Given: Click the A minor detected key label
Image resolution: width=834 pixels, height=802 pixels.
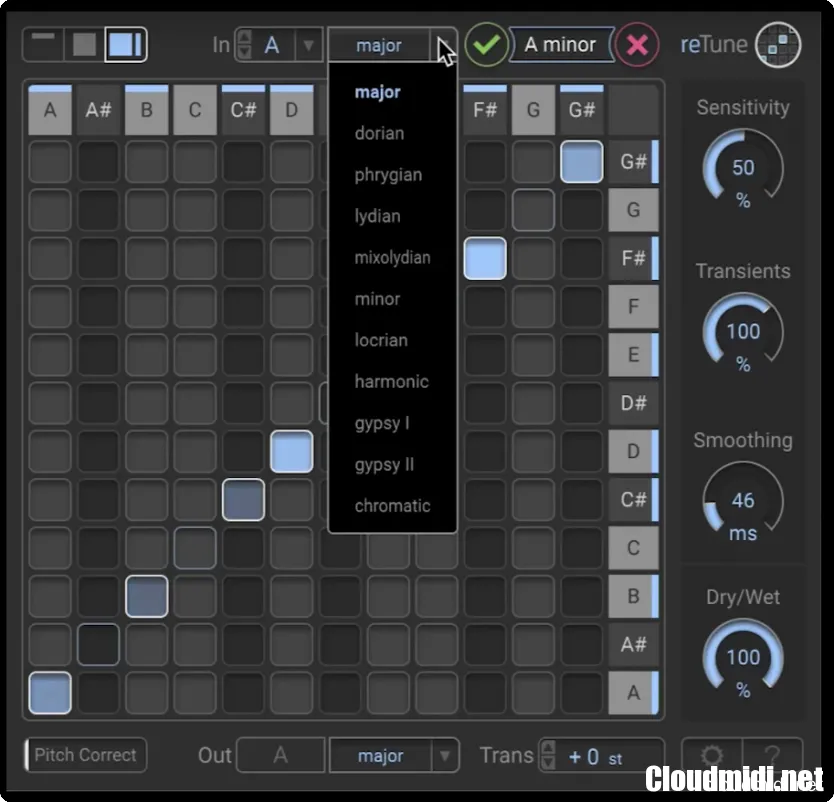Looking at the screenshot, I should pyautogui.click(x=560, y=45).
